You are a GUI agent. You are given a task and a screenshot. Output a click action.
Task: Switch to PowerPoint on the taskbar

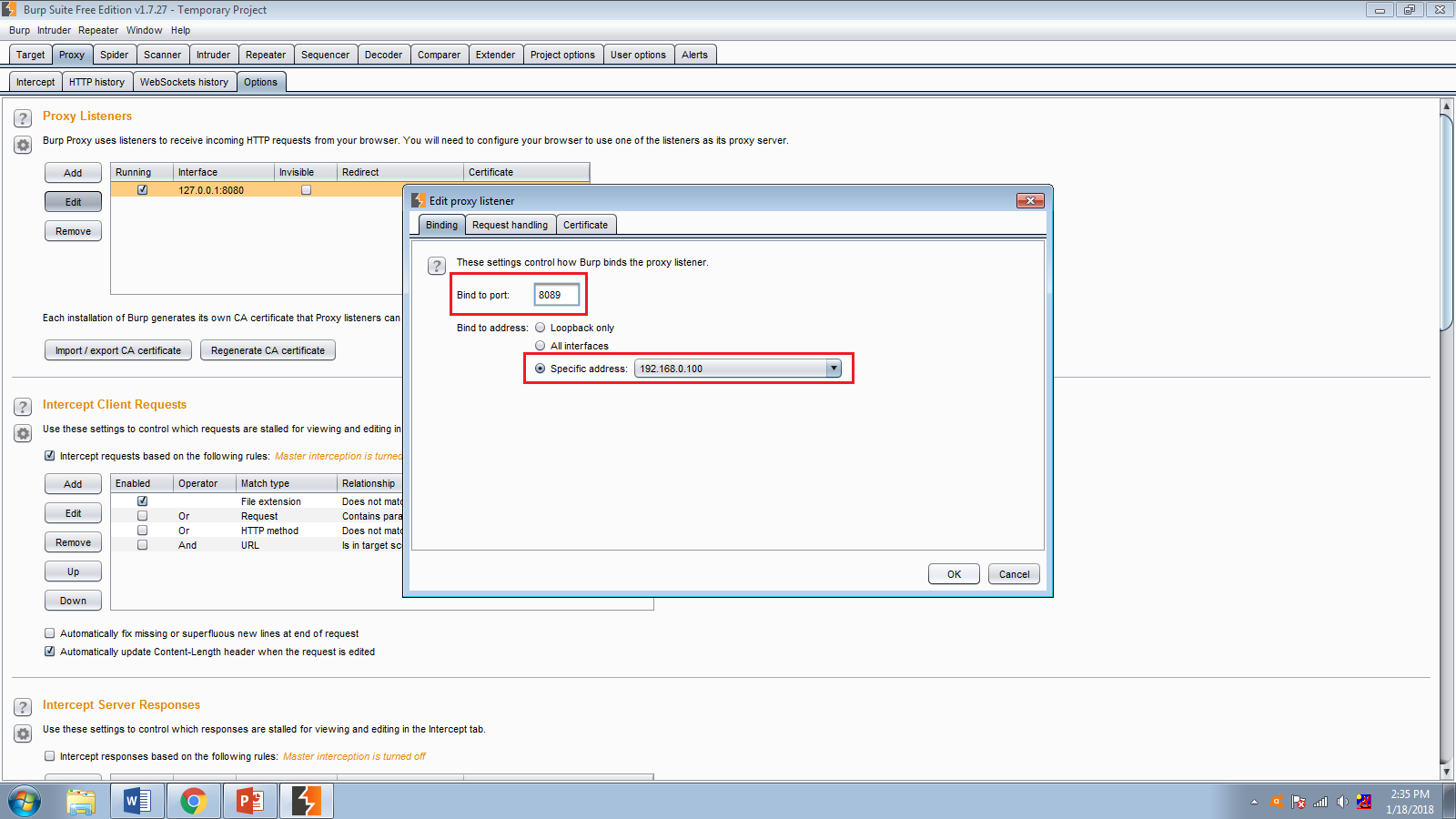[x=250, y=802]
